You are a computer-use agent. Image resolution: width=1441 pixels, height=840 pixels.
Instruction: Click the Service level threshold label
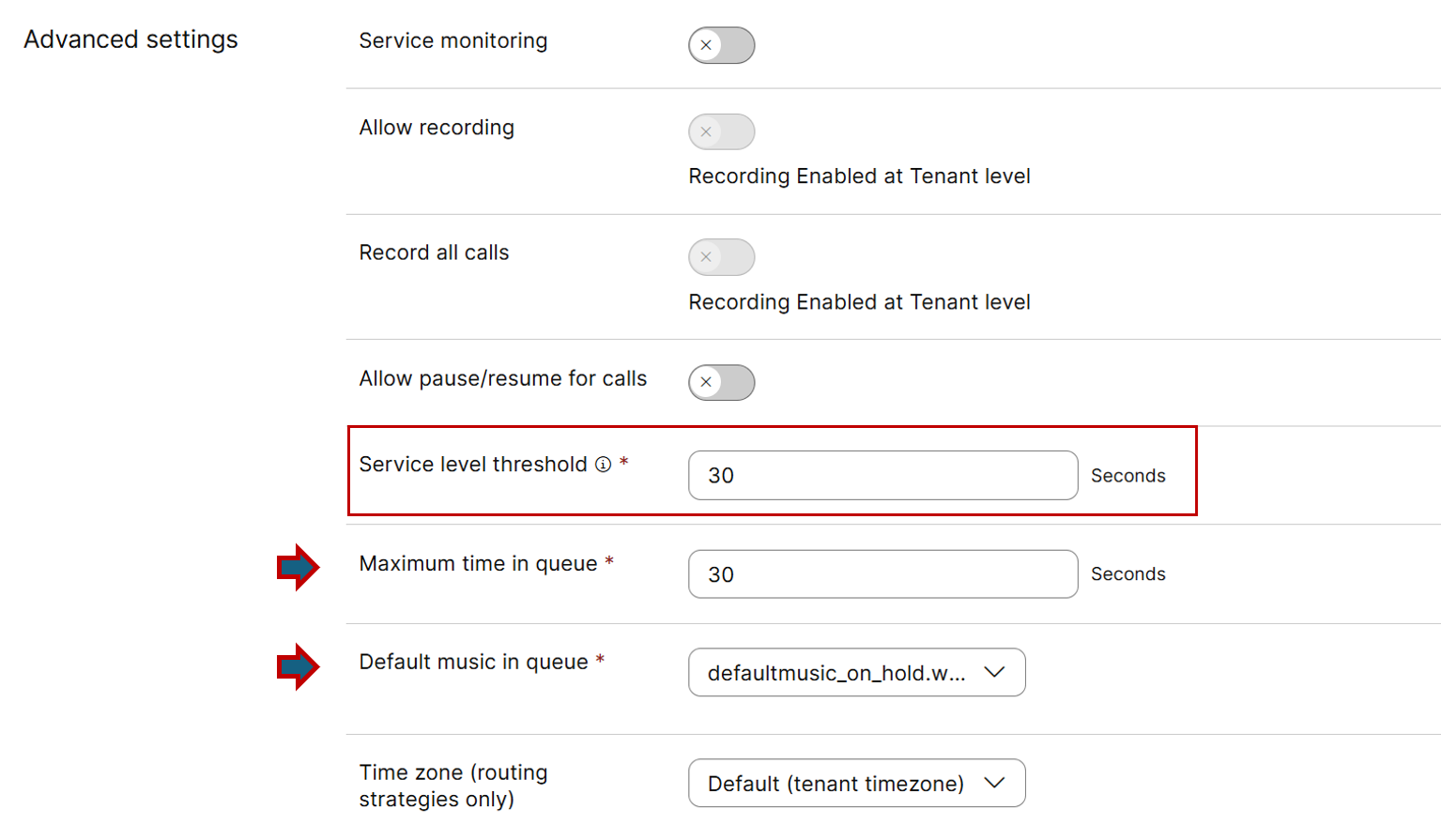click(x=473, y=465)
